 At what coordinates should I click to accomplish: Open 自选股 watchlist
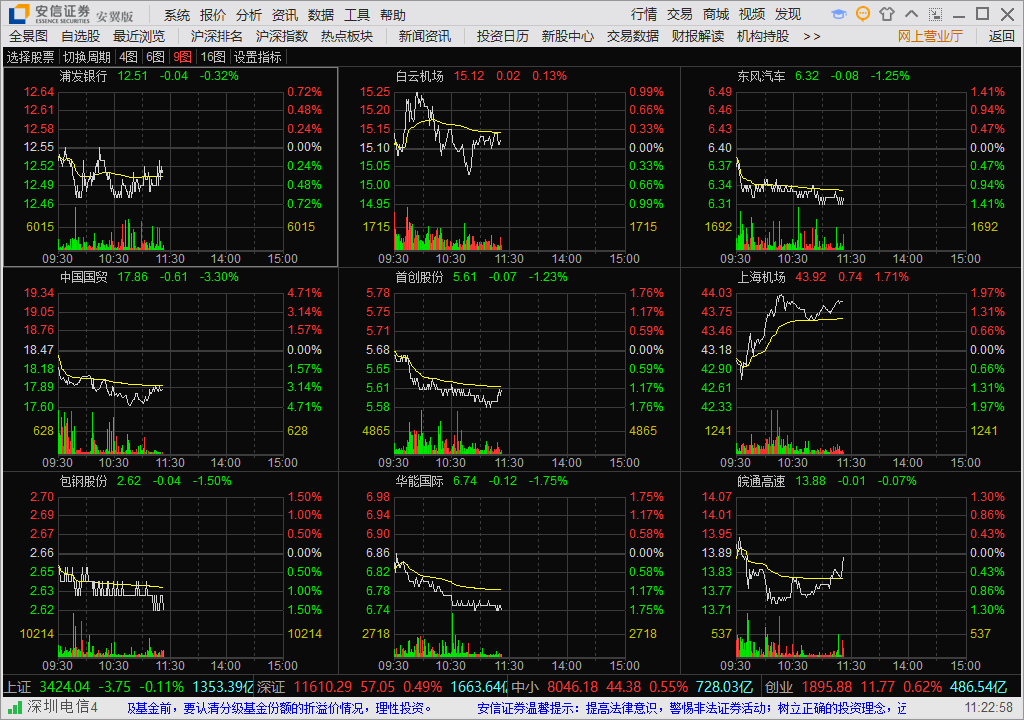[80, 36]
